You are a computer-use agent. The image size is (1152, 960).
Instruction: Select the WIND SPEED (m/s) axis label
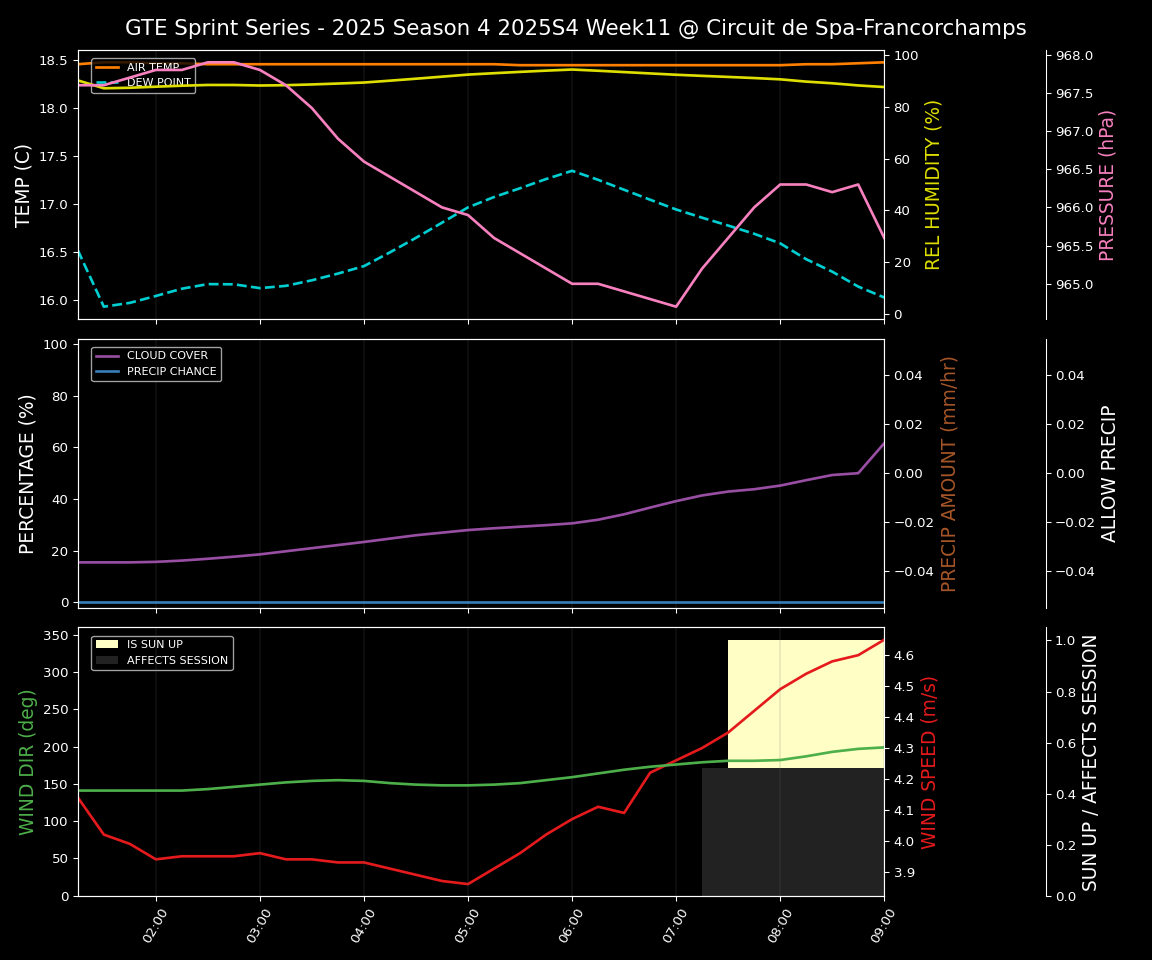tap(929, 761)
